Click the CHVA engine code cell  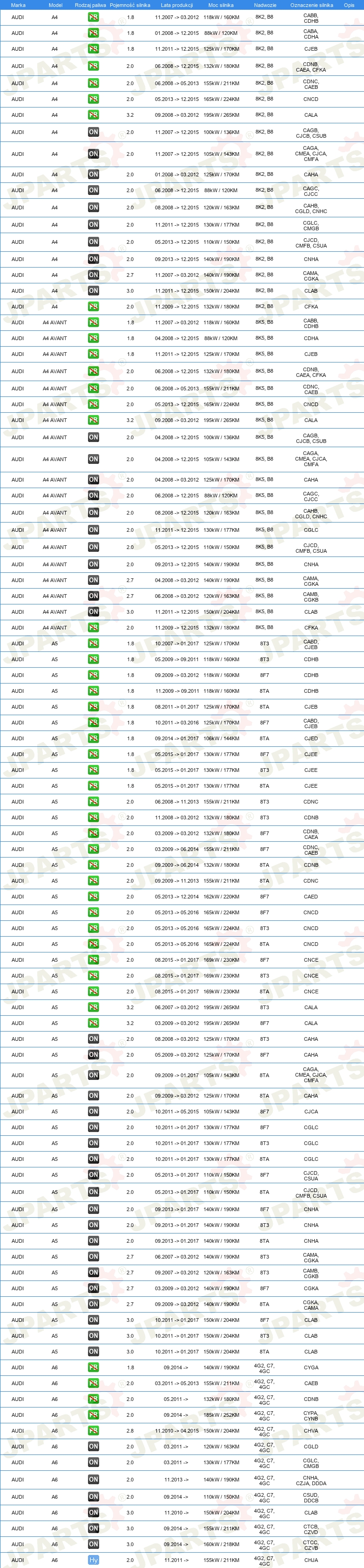point(311,1431)
